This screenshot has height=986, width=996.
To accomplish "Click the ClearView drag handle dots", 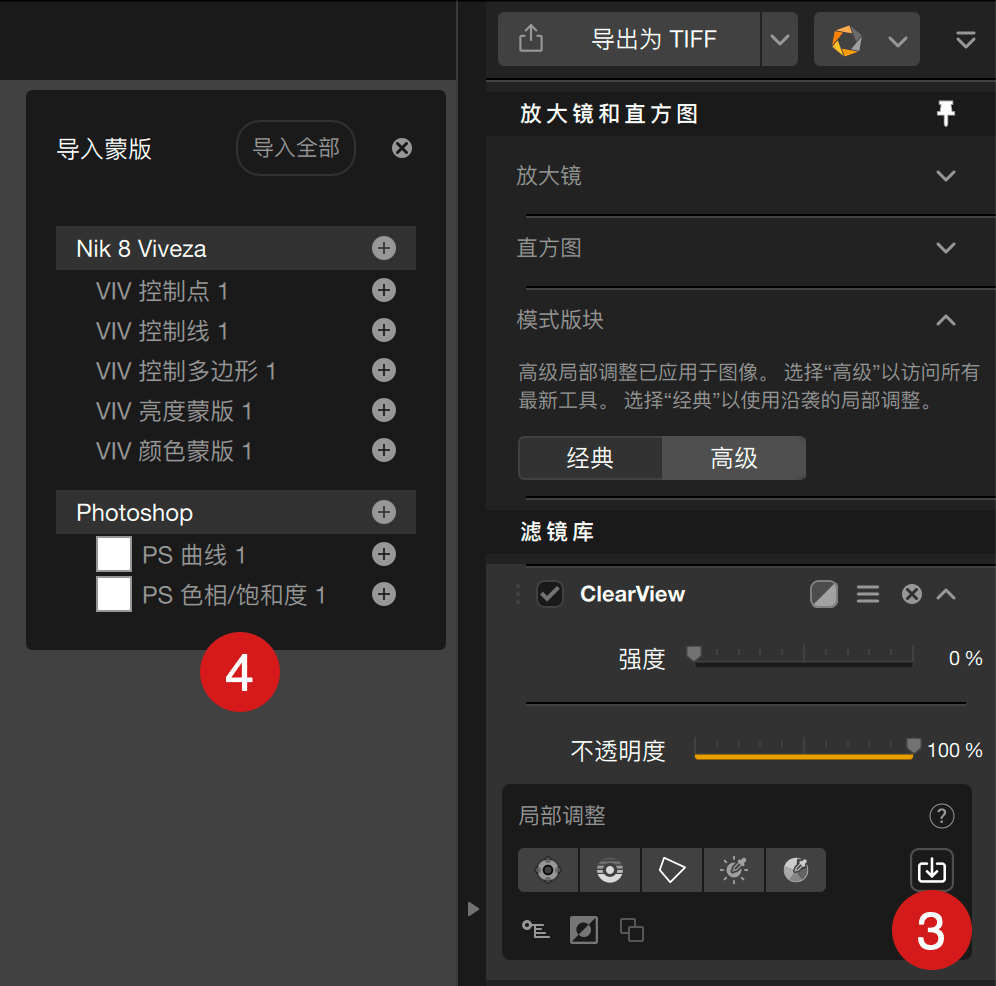I will tap(518, 594).
